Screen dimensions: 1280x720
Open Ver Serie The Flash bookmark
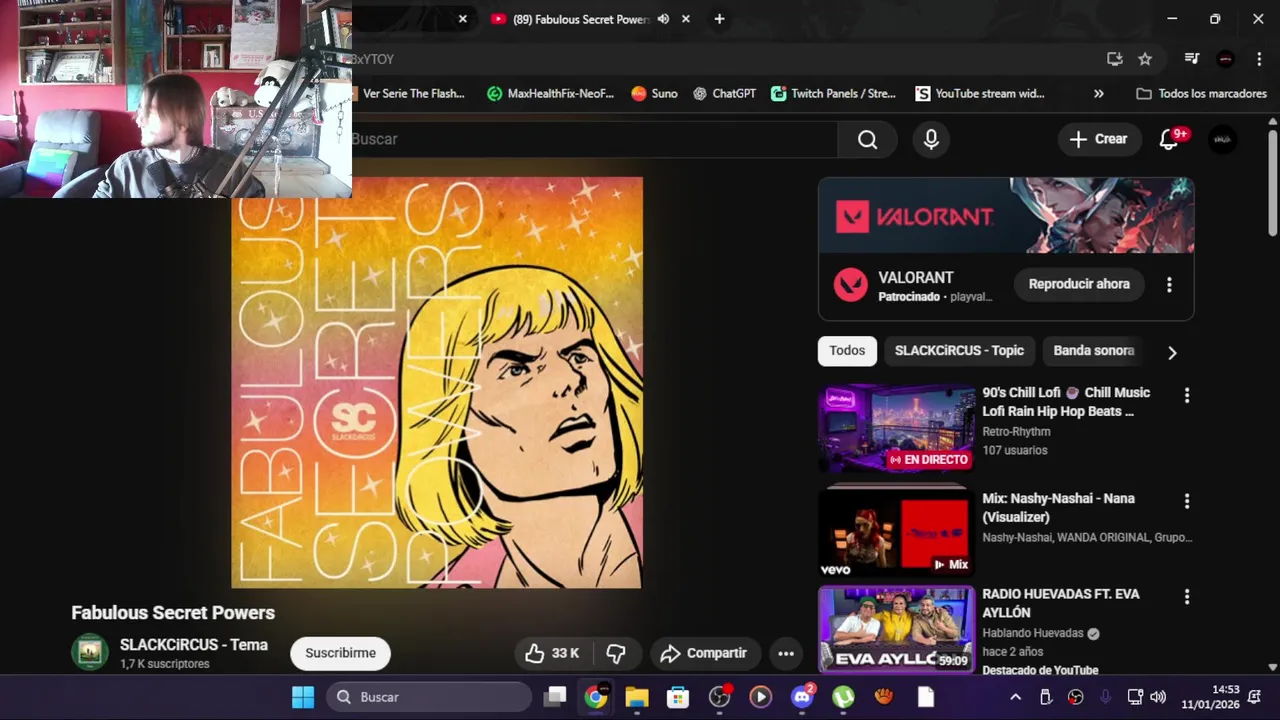point(412,94)
